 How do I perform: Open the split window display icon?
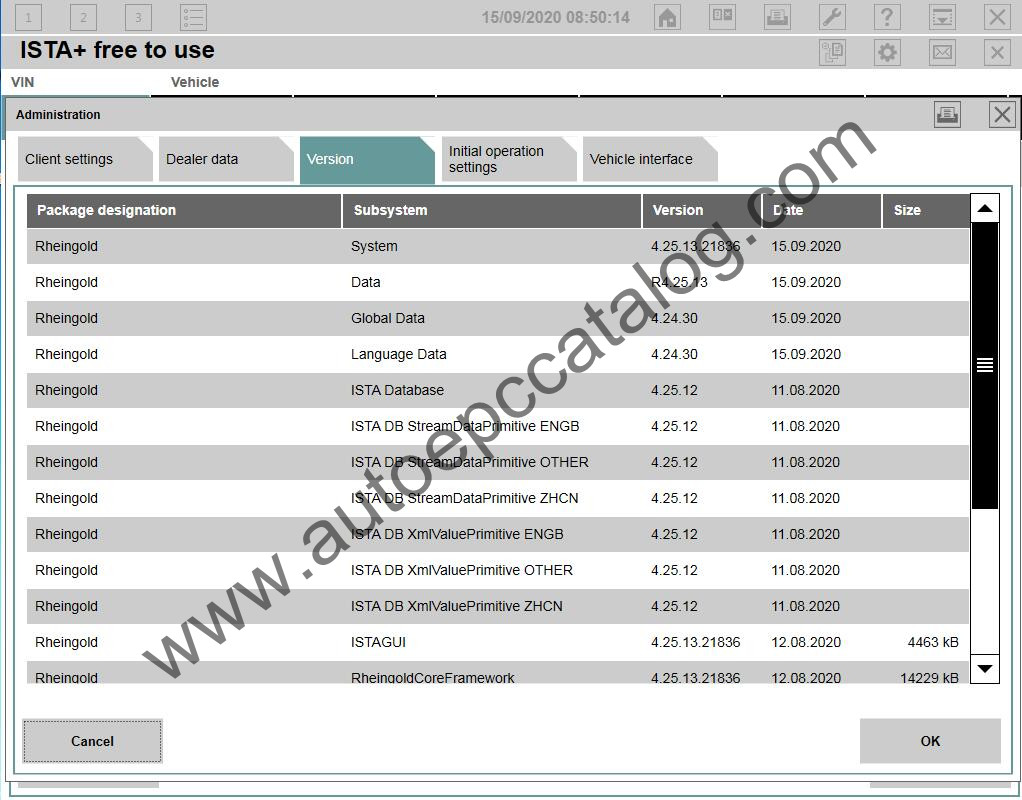[x=722, y=17]
